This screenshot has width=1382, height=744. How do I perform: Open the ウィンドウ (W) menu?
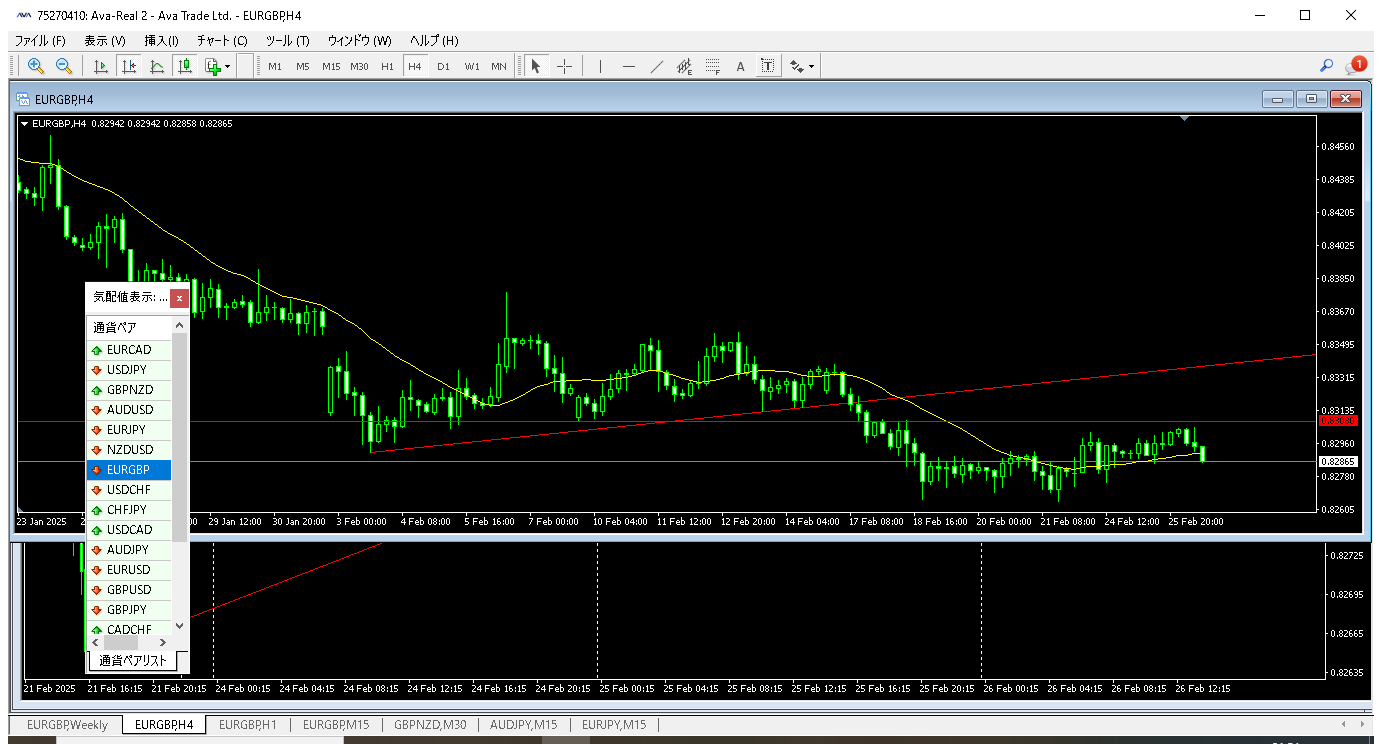point(360,41)
